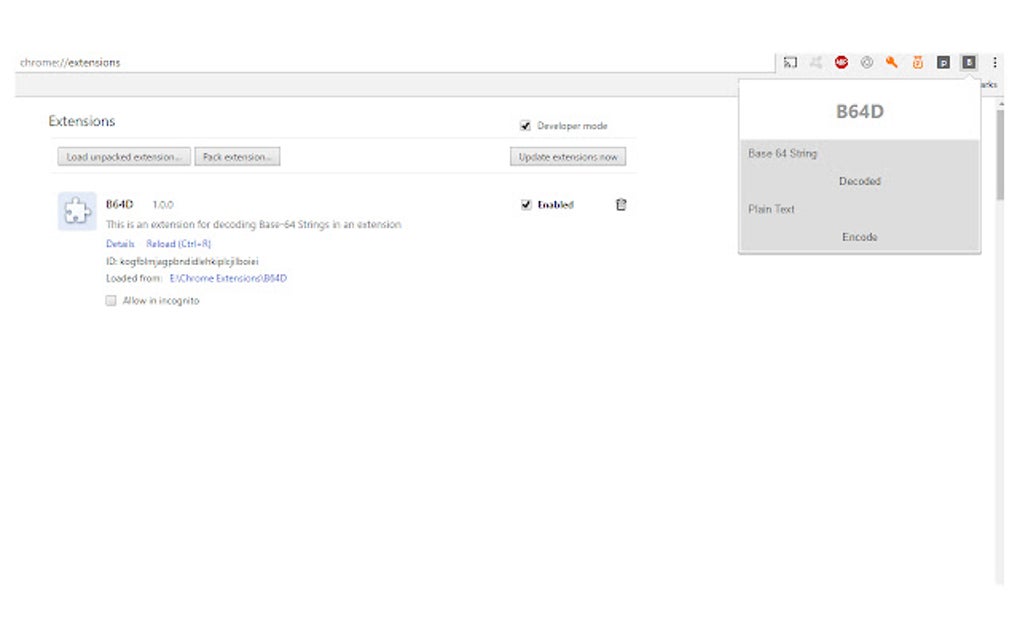
Task: Open the B64D extension popup icon
Action: coord(968,61)
